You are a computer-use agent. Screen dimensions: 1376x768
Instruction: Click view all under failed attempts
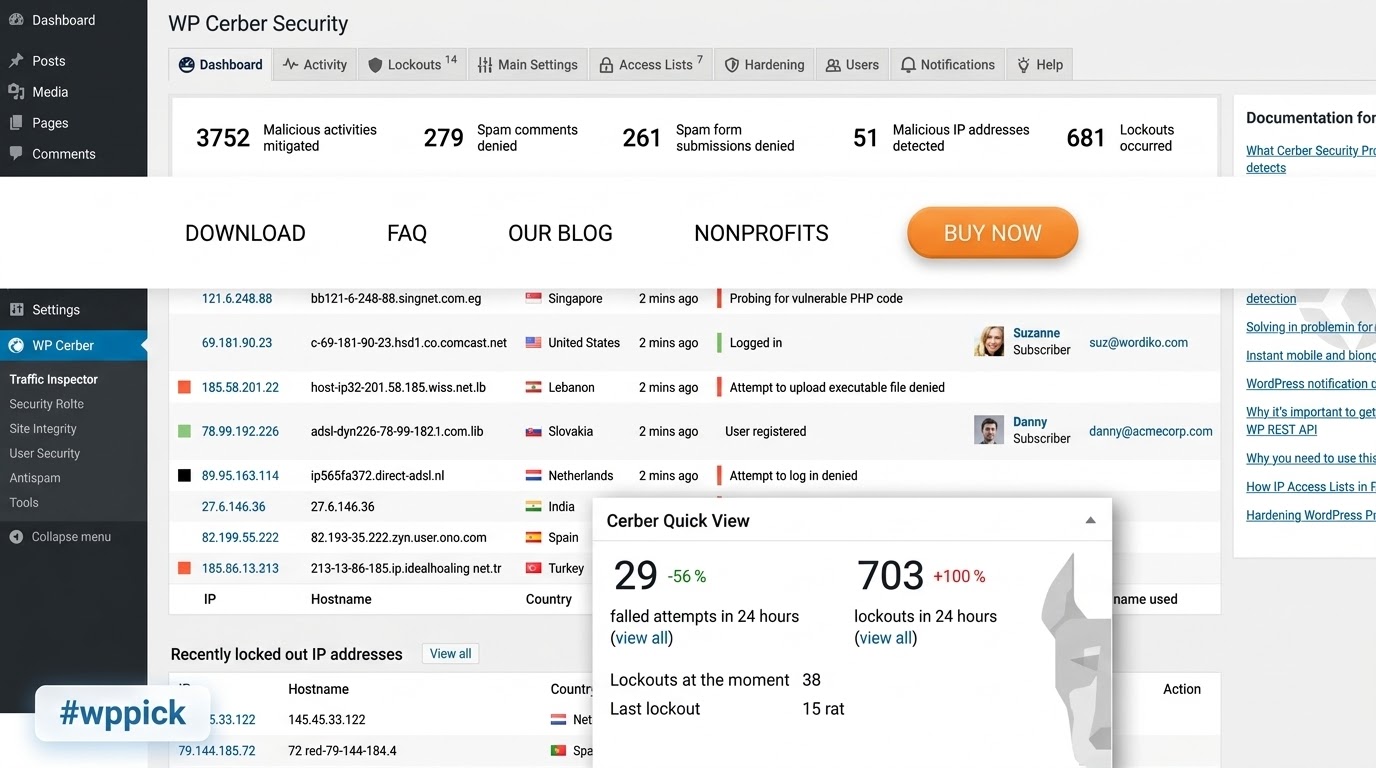click(642, 638)
